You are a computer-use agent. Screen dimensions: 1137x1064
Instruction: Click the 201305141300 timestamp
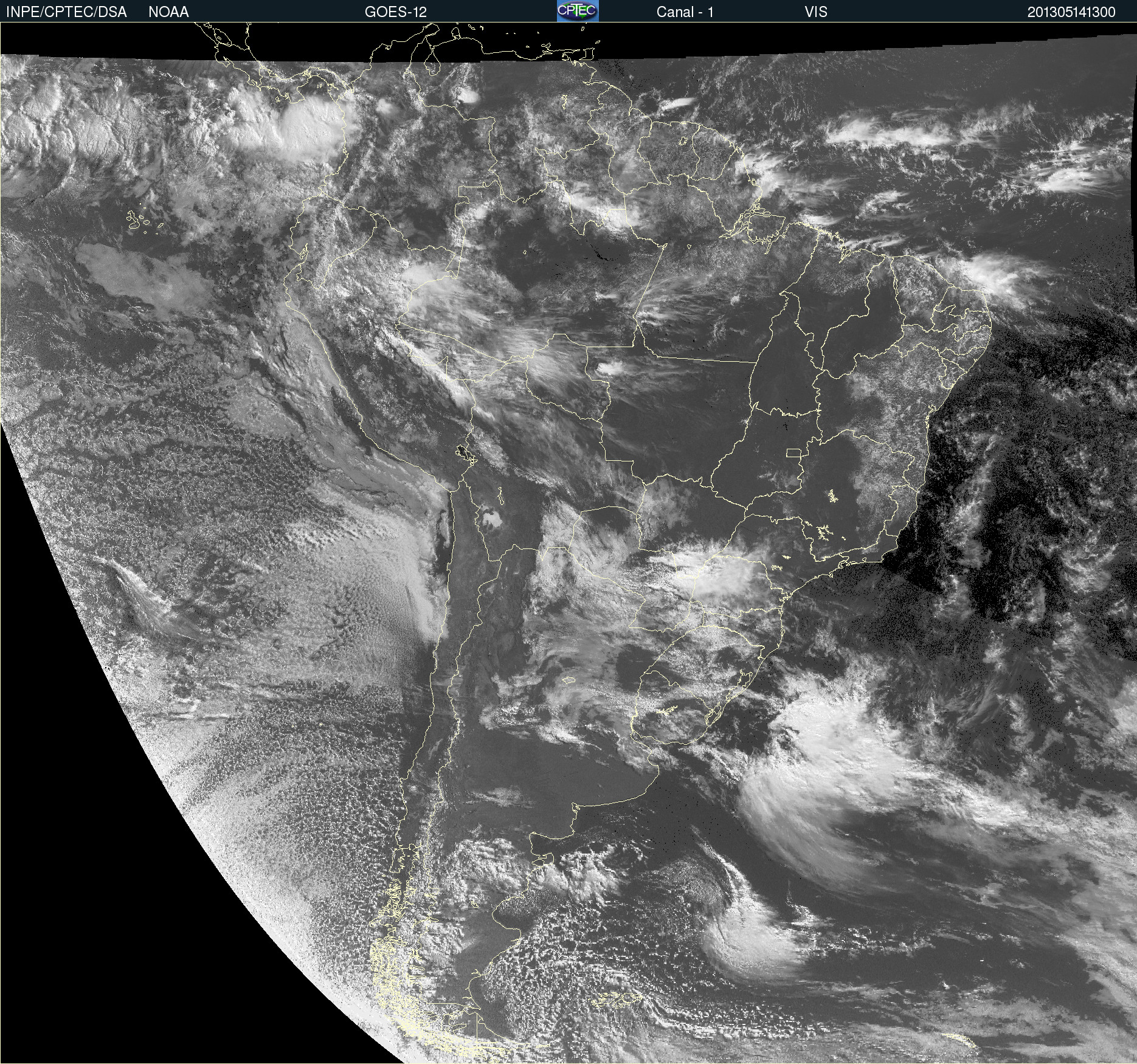[1071, 12]
